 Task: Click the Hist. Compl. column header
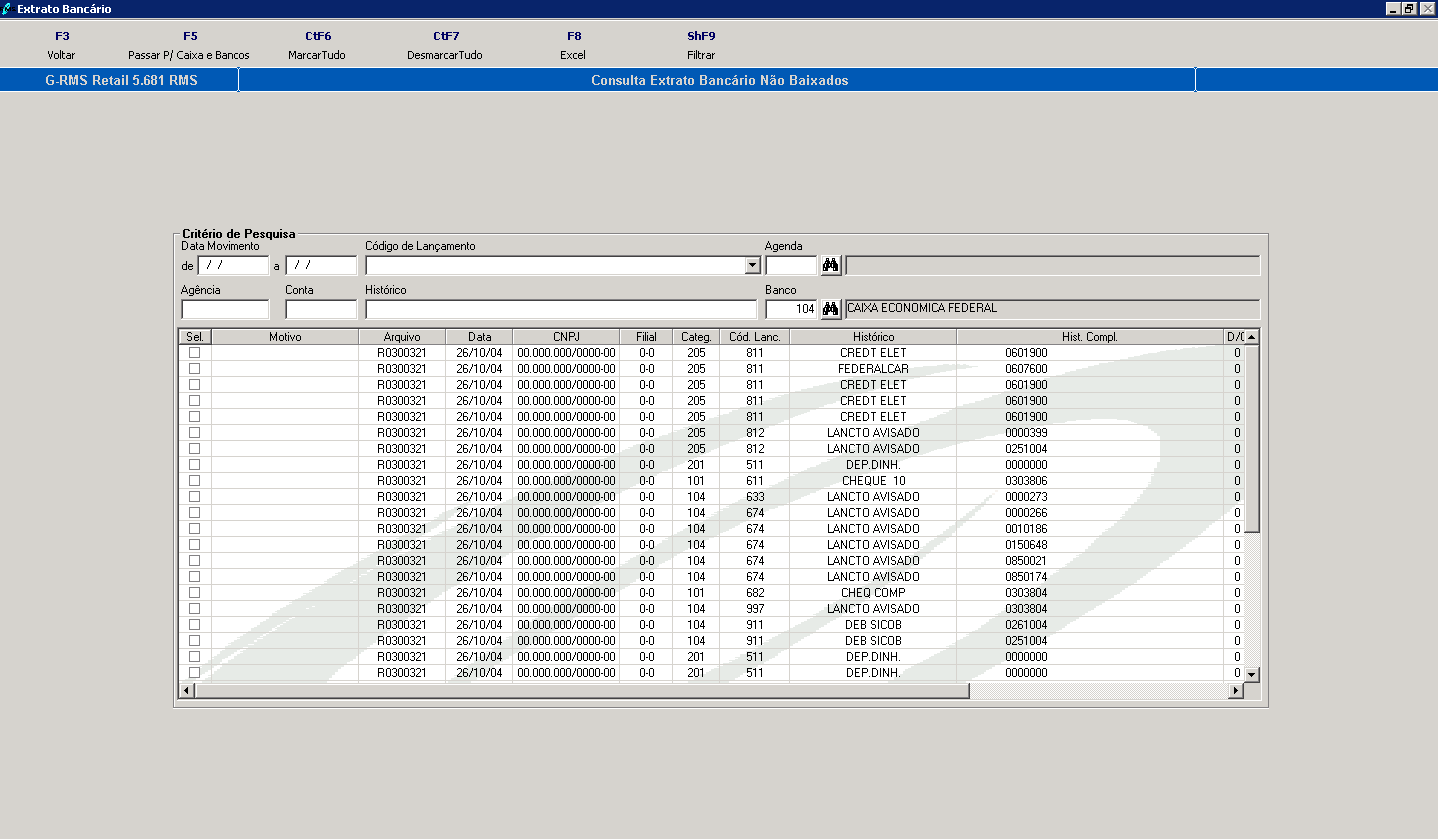1090,337
